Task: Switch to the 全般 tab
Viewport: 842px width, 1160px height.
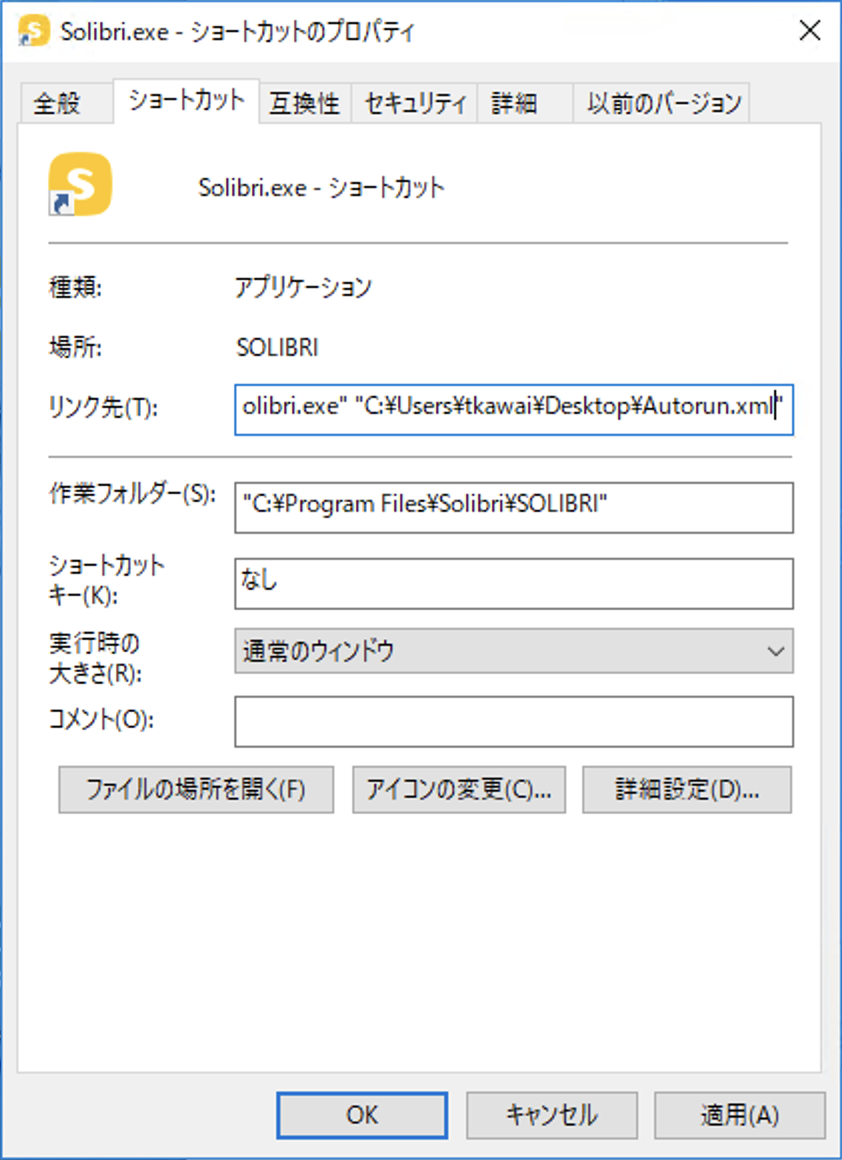Action: point(57,103)
